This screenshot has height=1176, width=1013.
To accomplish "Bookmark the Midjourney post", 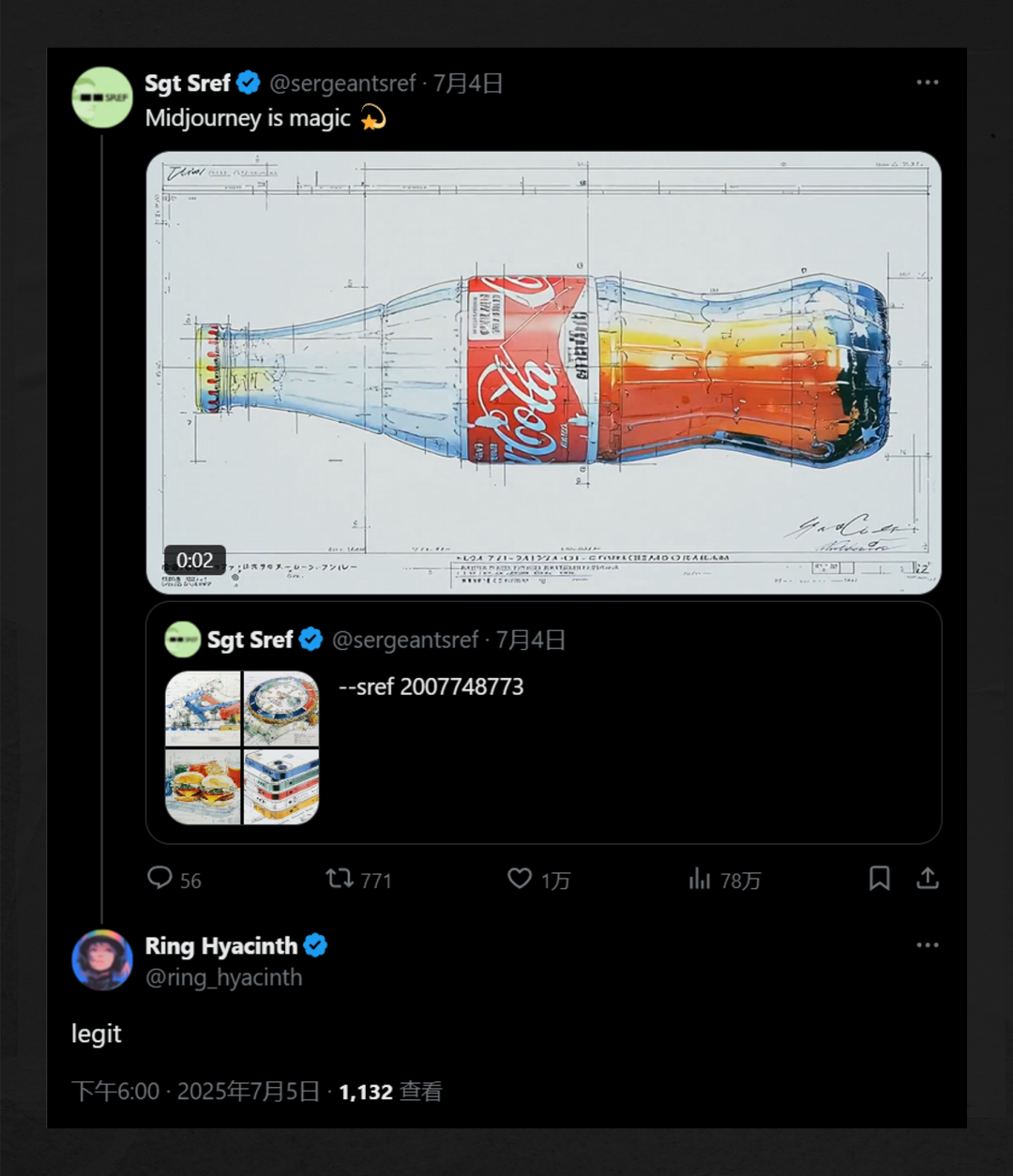I will pos(879,878).
